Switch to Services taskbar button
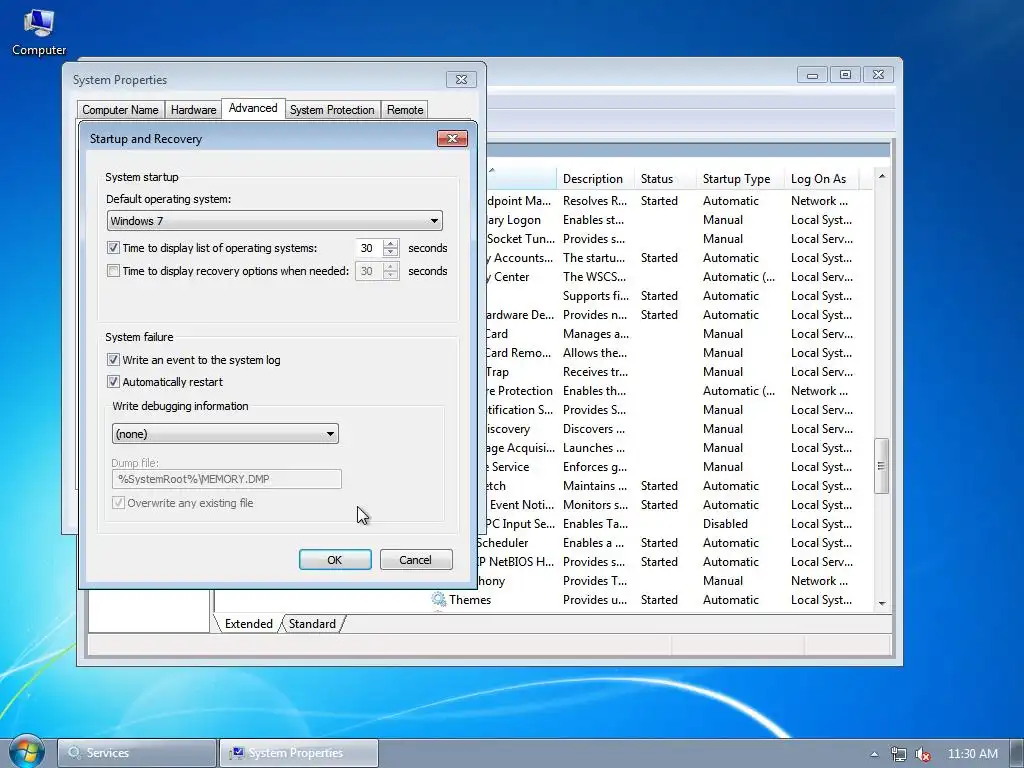The image size is (1024, 768). coord(137,753)
